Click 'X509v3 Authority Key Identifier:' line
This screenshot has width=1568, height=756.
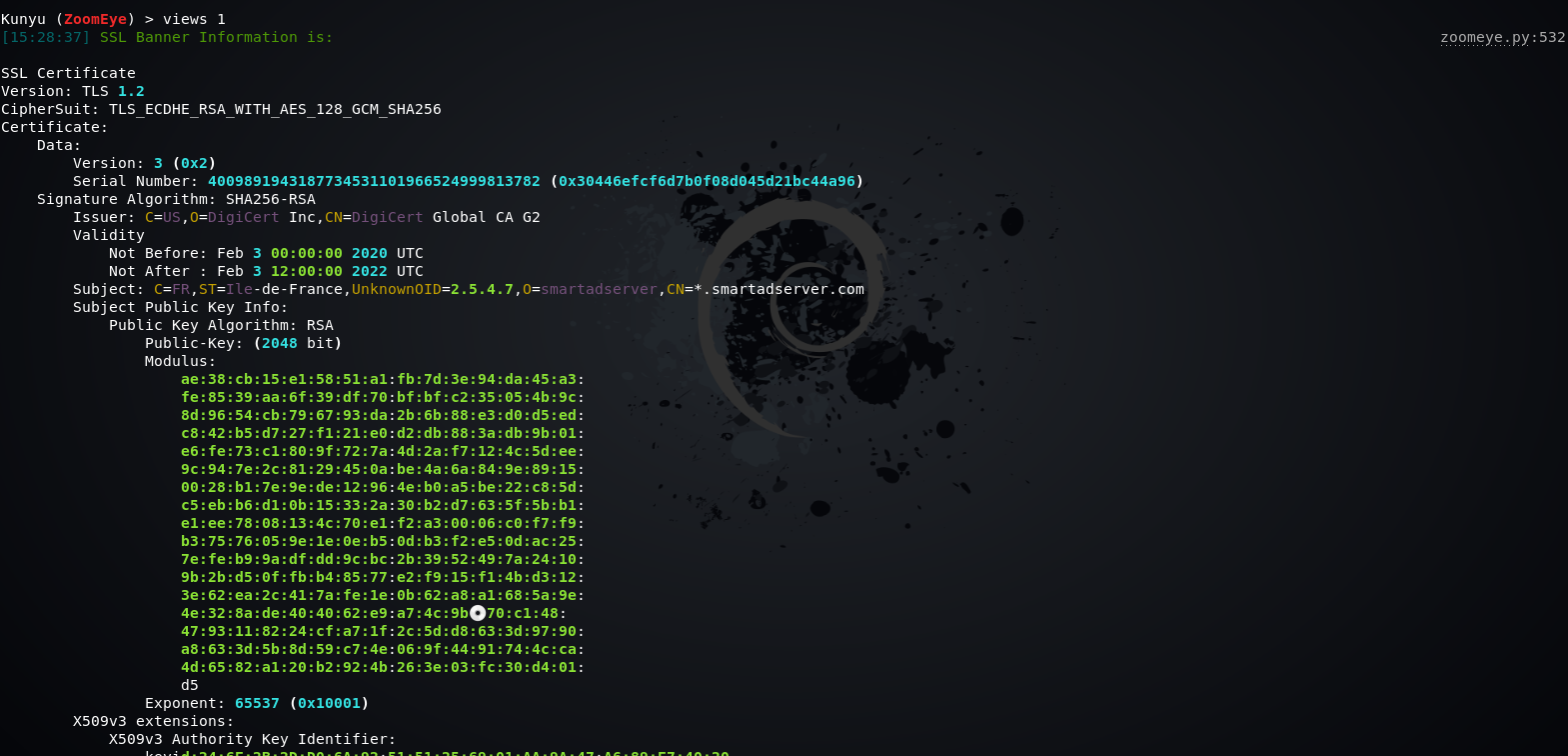[x=253, y=739]
